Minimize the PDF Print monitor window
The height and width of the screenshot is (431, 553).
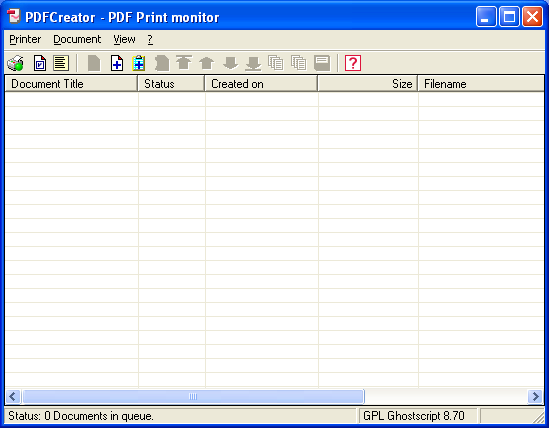point(486,17)
